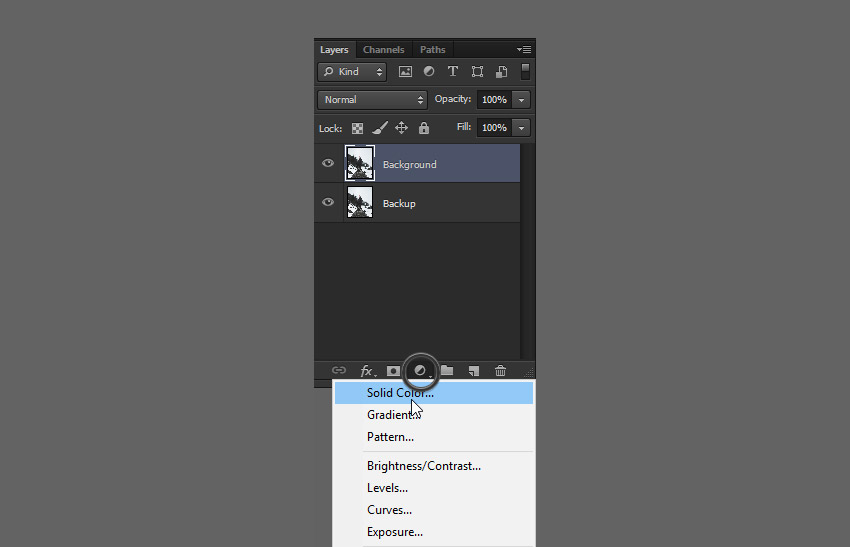Choose Pattern from the menu
Screen dimensions: 850x547
click(x=434, y=437)
